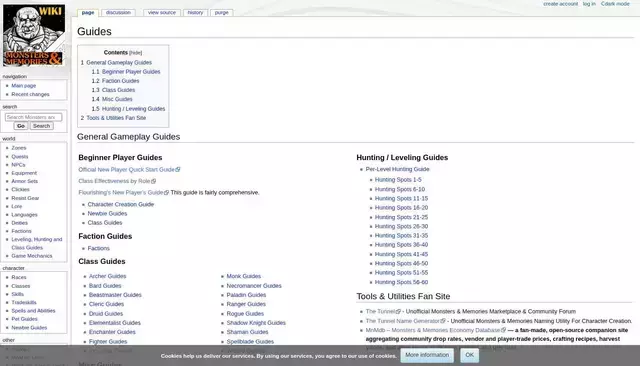Open Hunting Spots 56-60
This screenshot has width=640, height=366.
tap(401, 282)
